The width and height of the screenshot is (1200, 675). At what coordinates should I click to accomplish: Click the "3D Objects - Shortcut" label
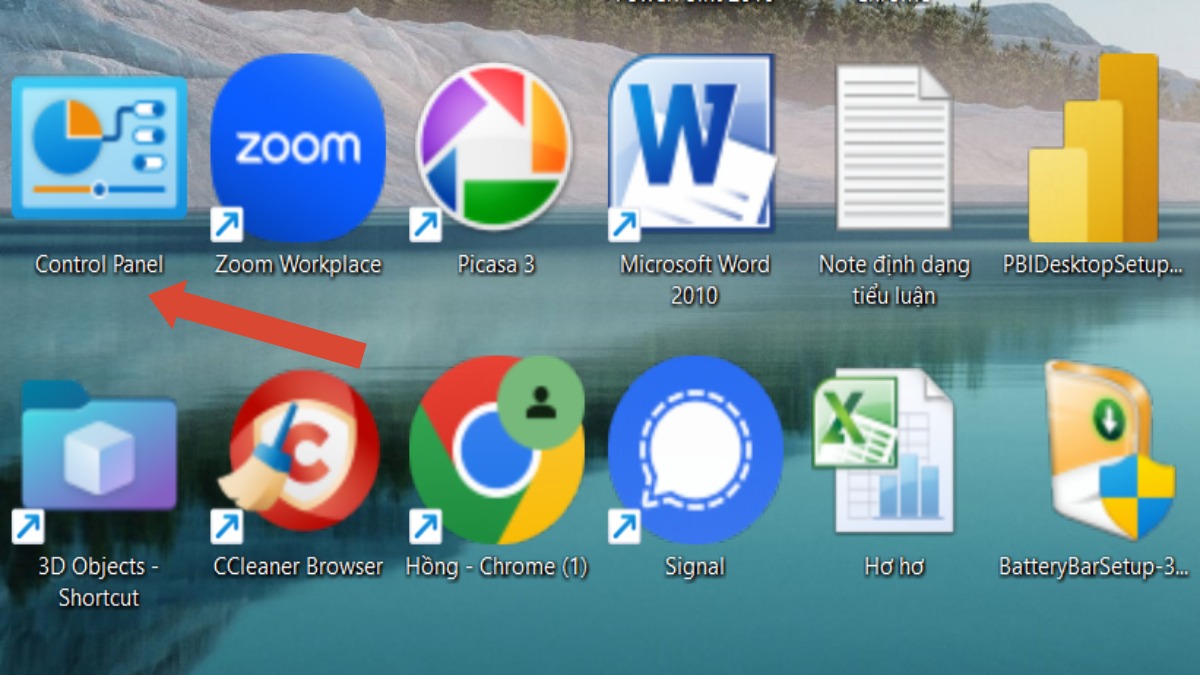tap(98, 582)
